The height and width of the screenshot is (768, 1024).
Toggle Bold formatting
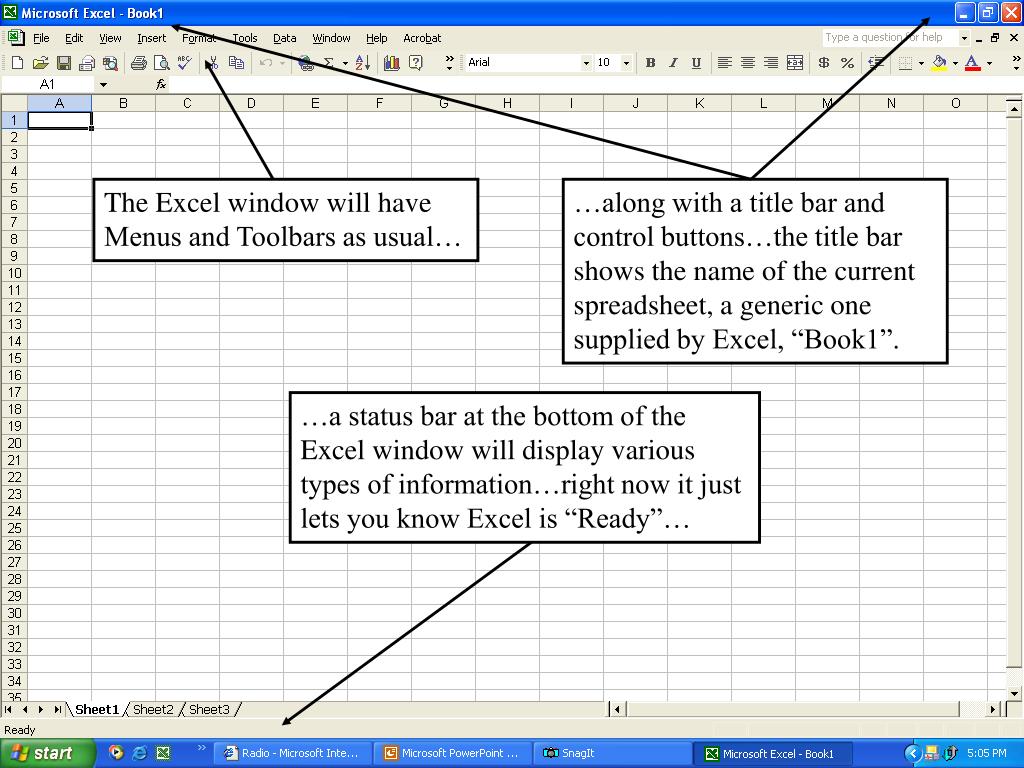click(x=650, y=63)
